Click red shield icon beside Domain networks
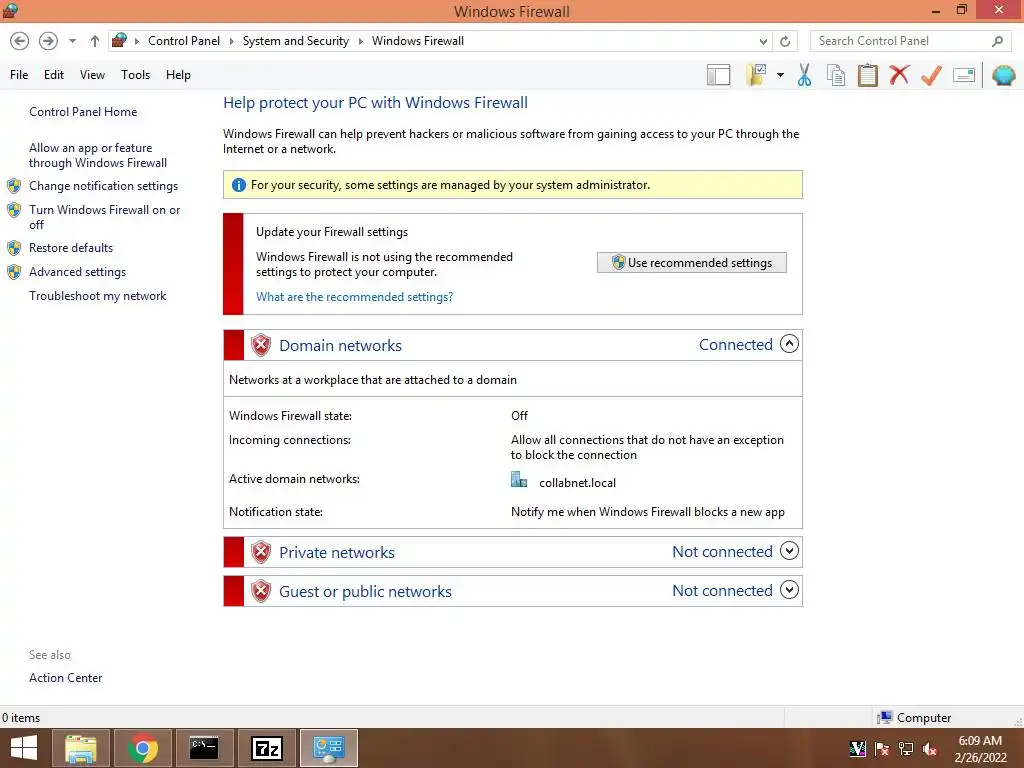The image size is (1024, 768). tap(261, 345)
